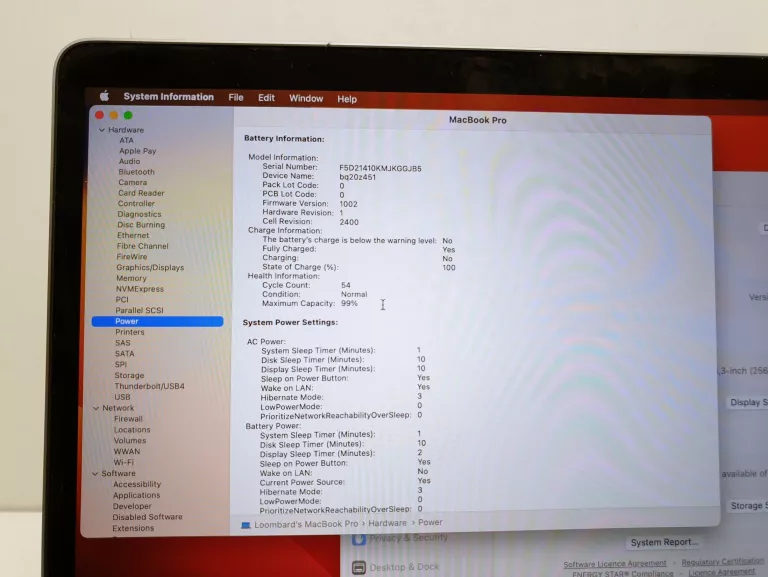
Task: Select SAS in the sidebar
Action: (x=122, y=343)
